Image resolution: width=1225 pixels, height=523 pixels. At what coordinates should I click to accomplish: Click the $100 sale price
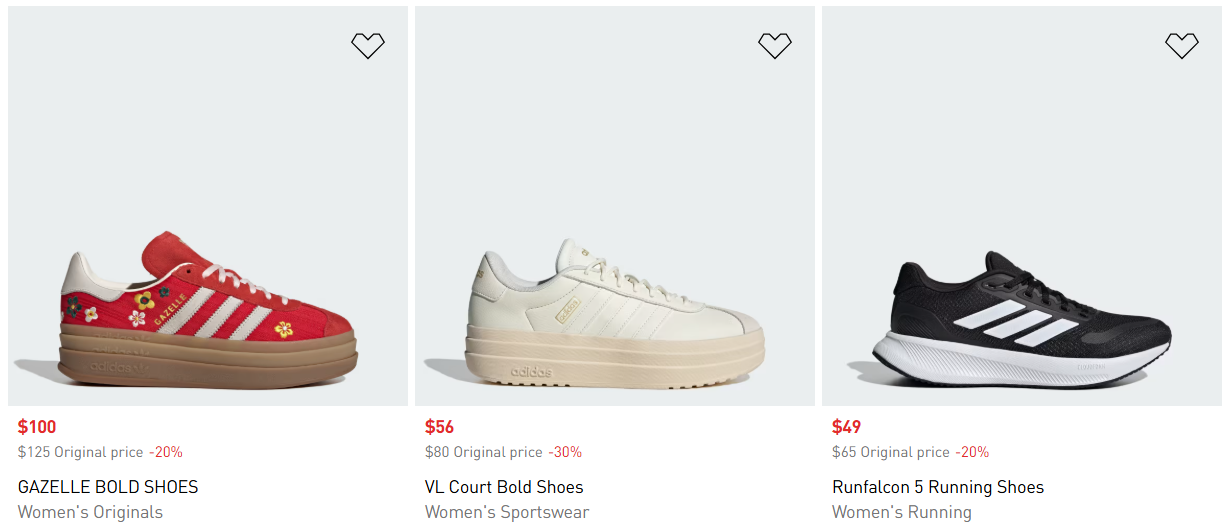[x=37, y=427]
